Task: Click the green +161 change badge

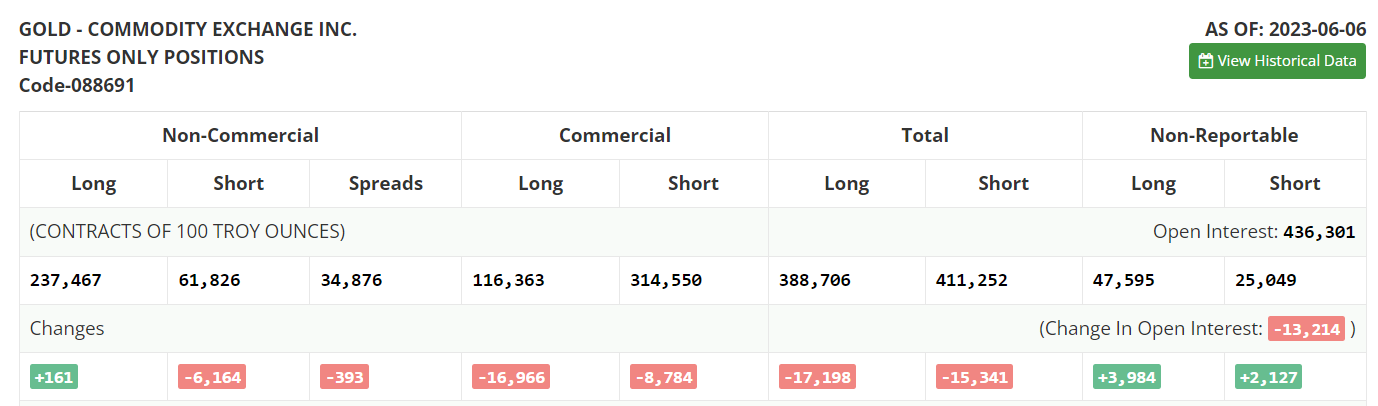Action: click(54, 377)
